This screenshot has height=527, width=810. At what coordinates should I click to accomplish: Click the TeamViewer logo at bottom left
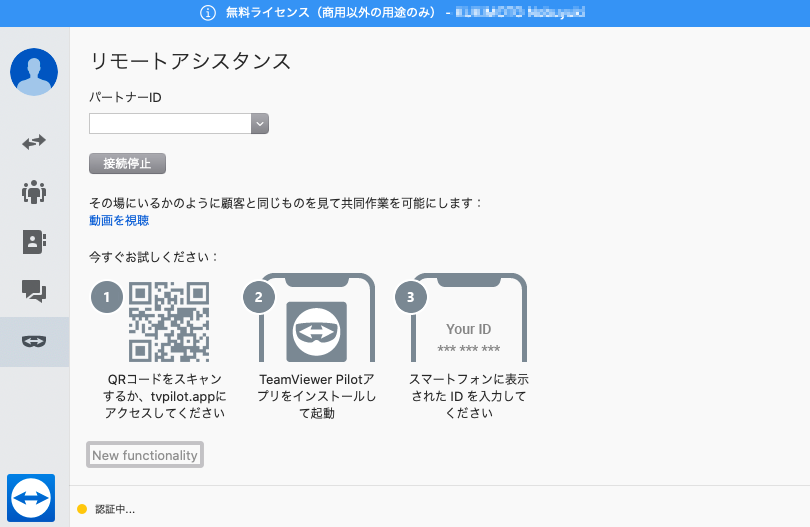(x=31, y=498)
